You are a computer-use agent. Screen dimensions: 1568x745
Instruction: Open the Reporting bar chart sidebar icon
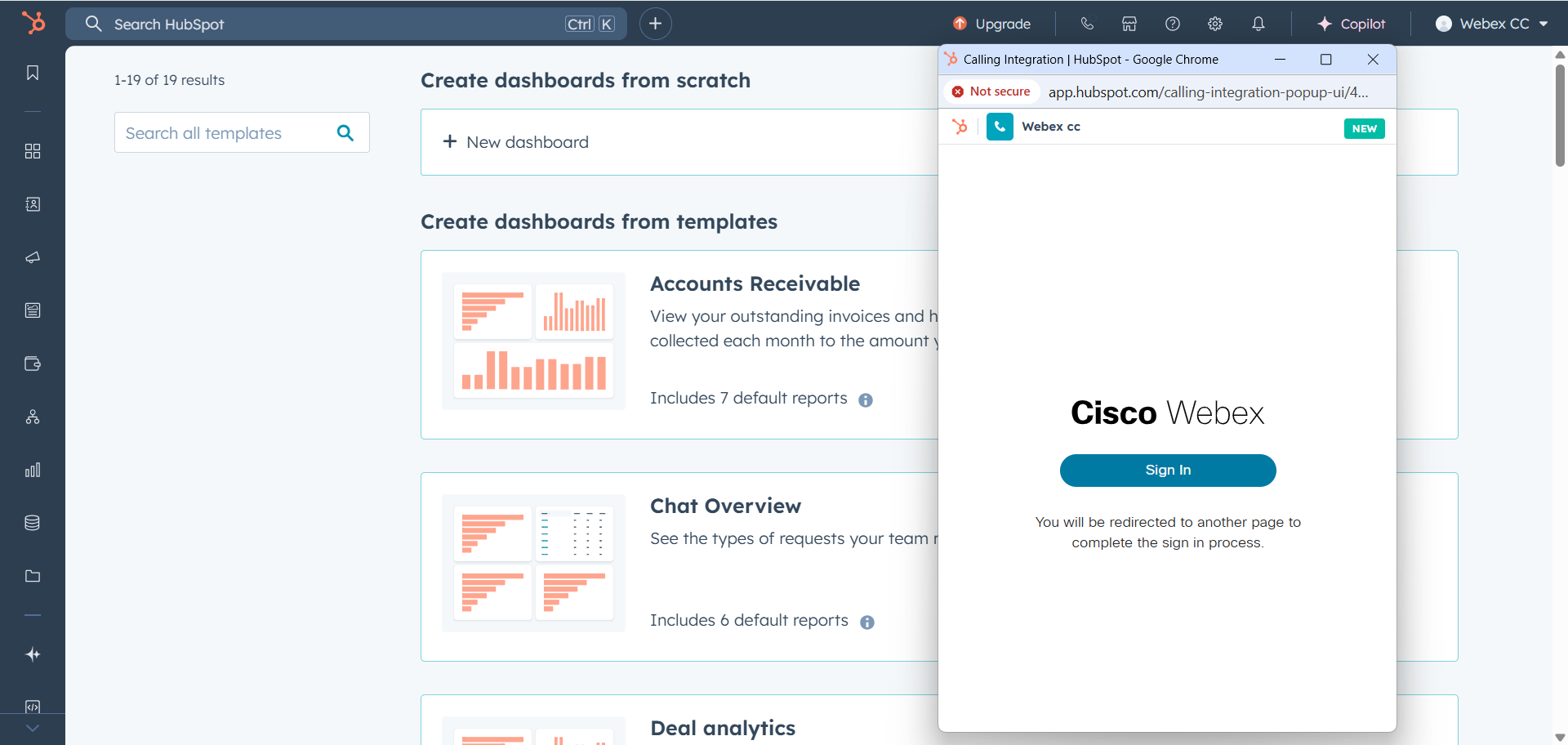click(x=33, y=470)
